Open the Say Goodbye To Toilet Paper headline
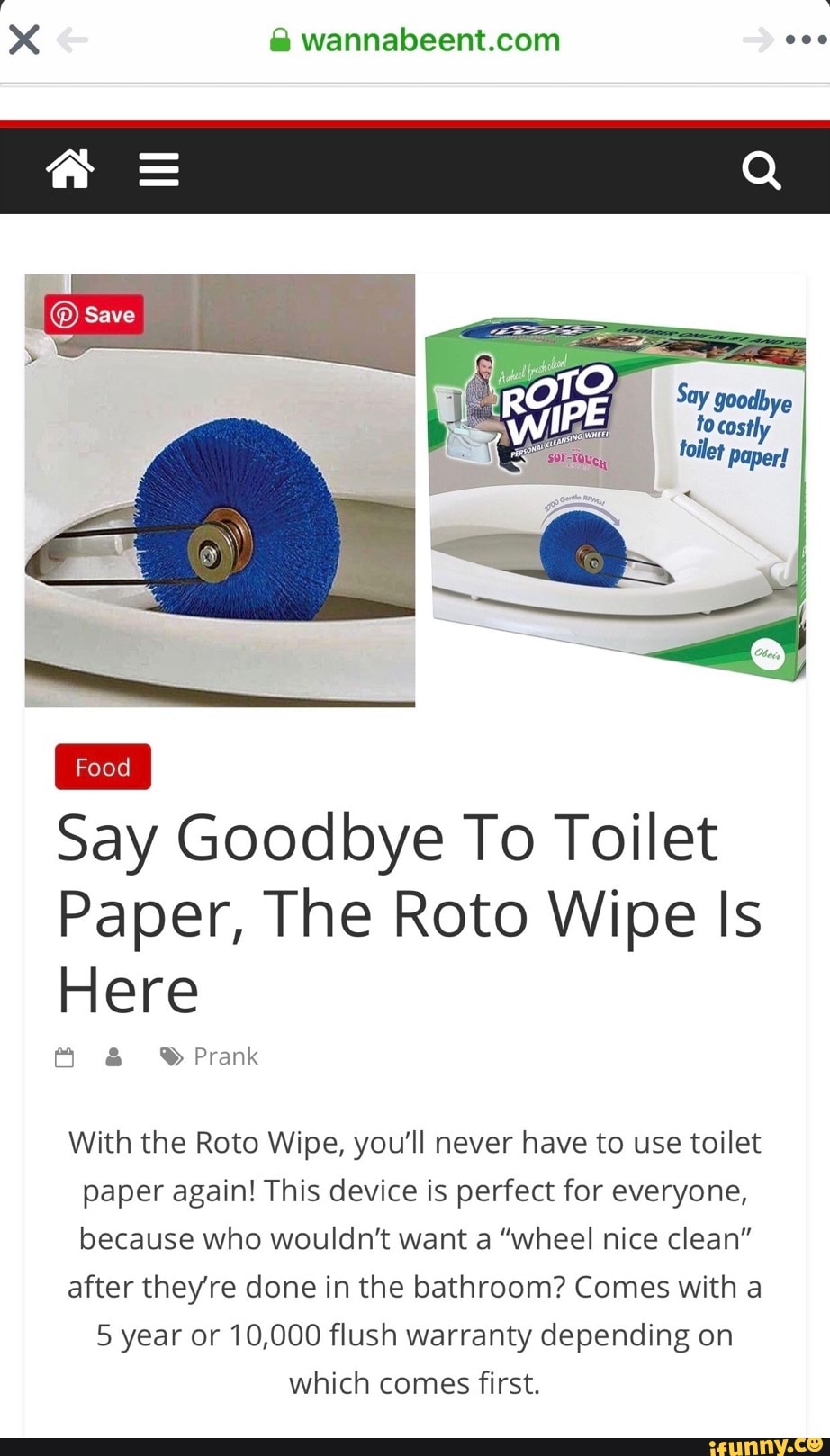The image size is (830, 1456). [x=410, y=913]
